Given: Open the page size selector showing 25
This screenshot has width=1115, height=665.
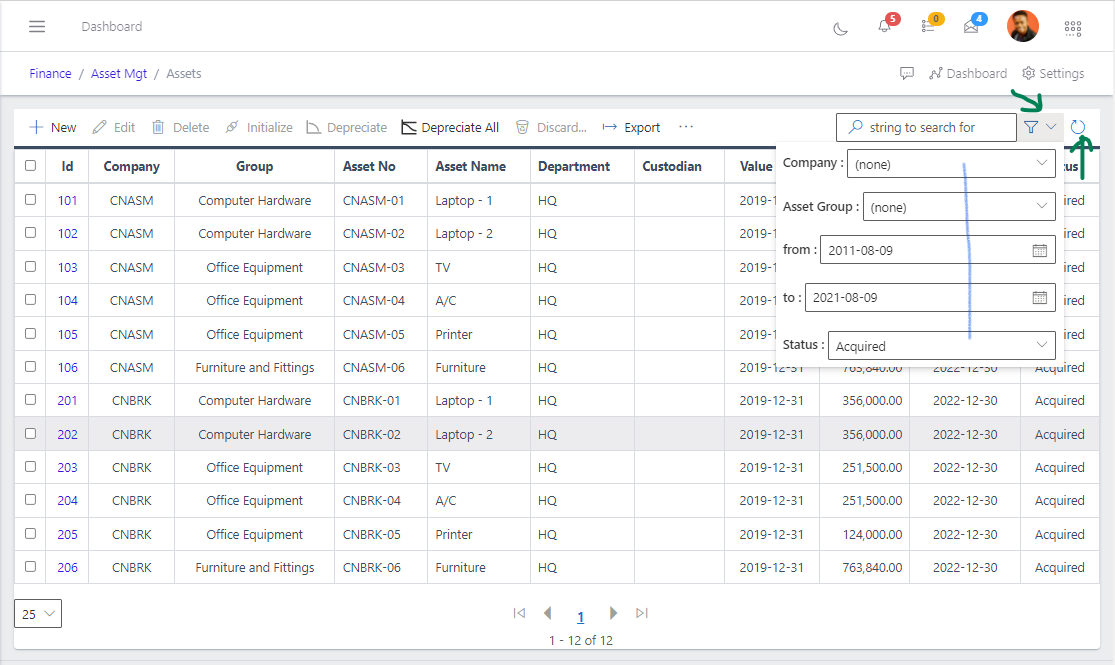Looking at the screenshot, I should 37,613.
